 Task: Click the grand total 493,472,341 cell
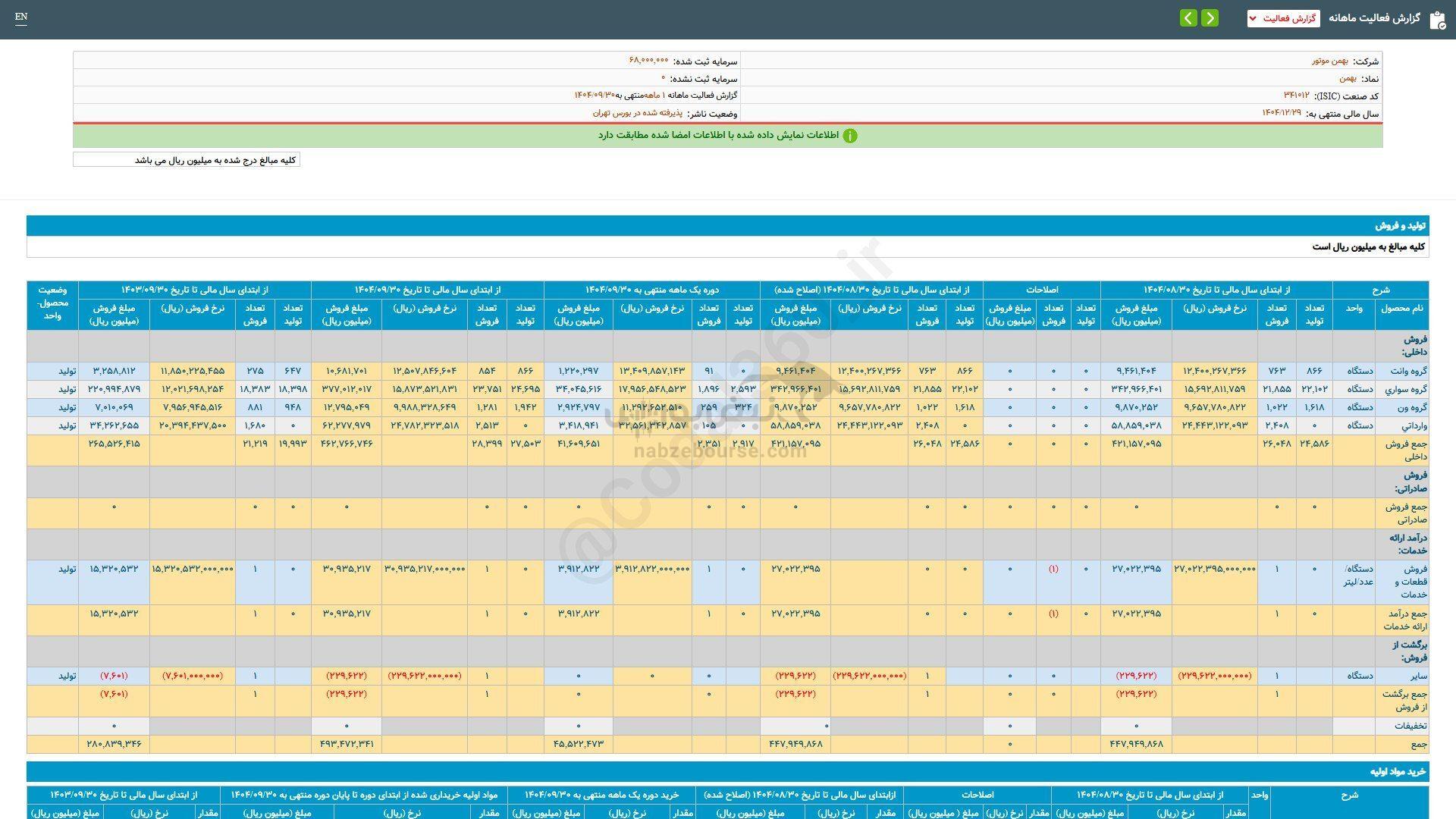click(347, 745)
